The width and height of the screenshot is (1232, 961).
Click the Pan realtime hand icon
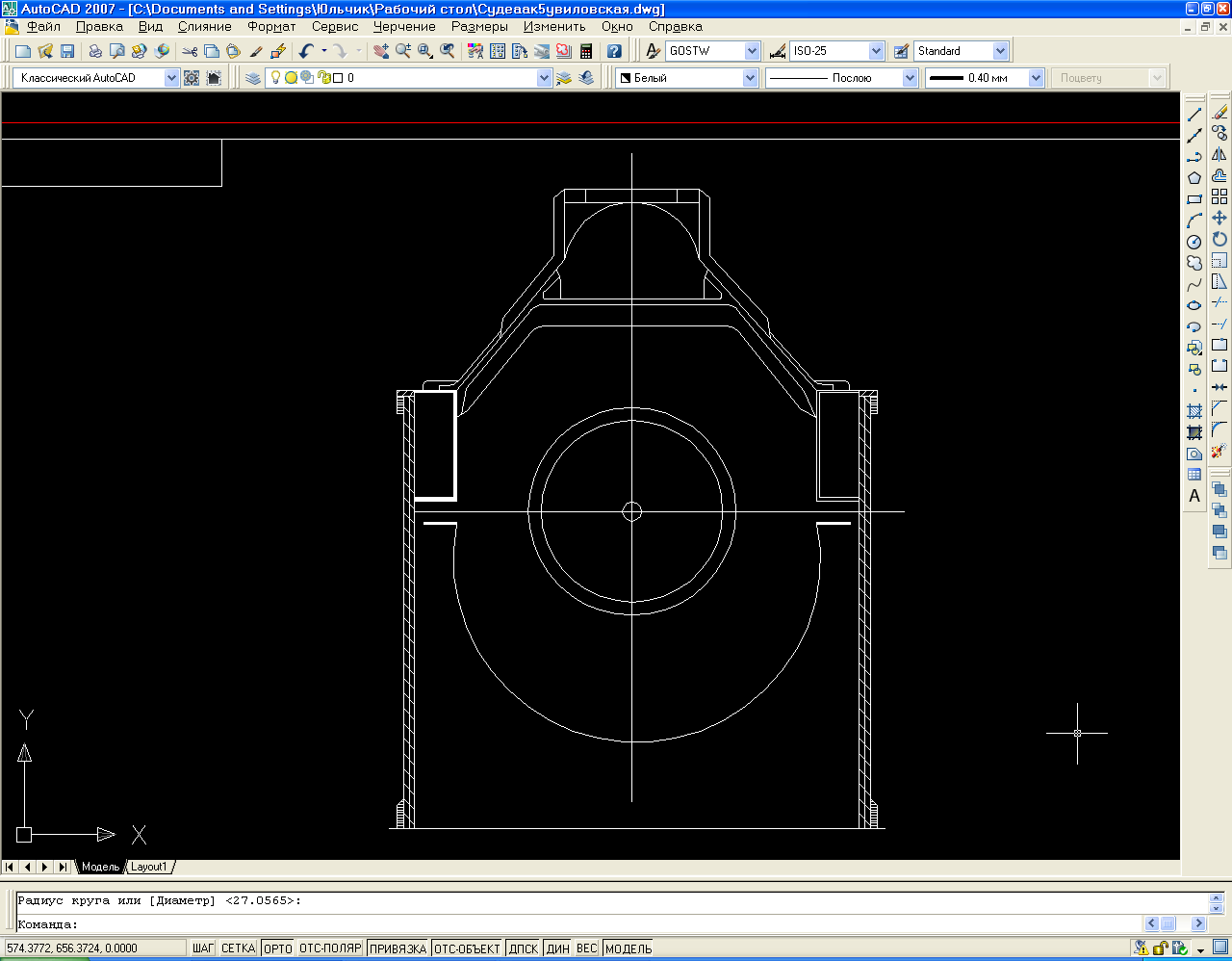(x=381, y=51)
